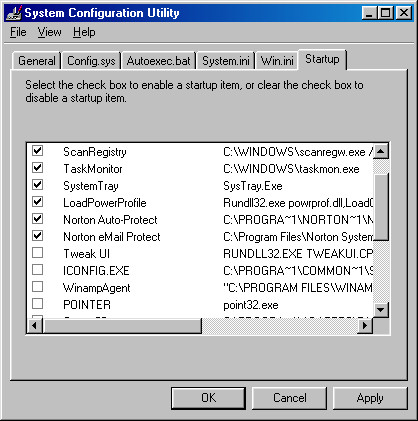418x421 pixels.
Task: Check the ICONFIG.EXE startup item
Action: 38,270
